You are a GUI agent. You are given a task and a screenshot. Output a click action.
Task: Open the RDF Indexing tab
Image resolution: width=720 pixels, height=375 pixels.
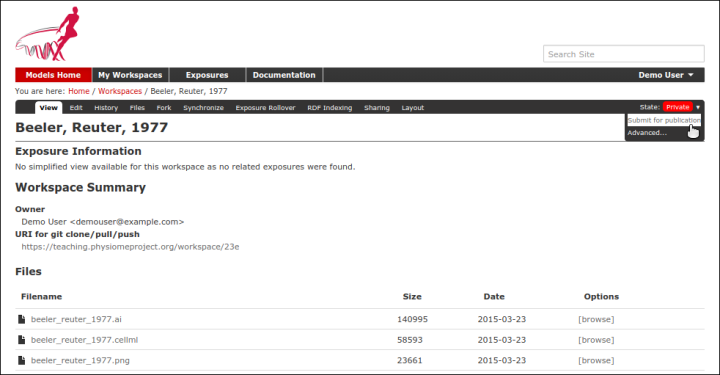click(x=330, y=108)
